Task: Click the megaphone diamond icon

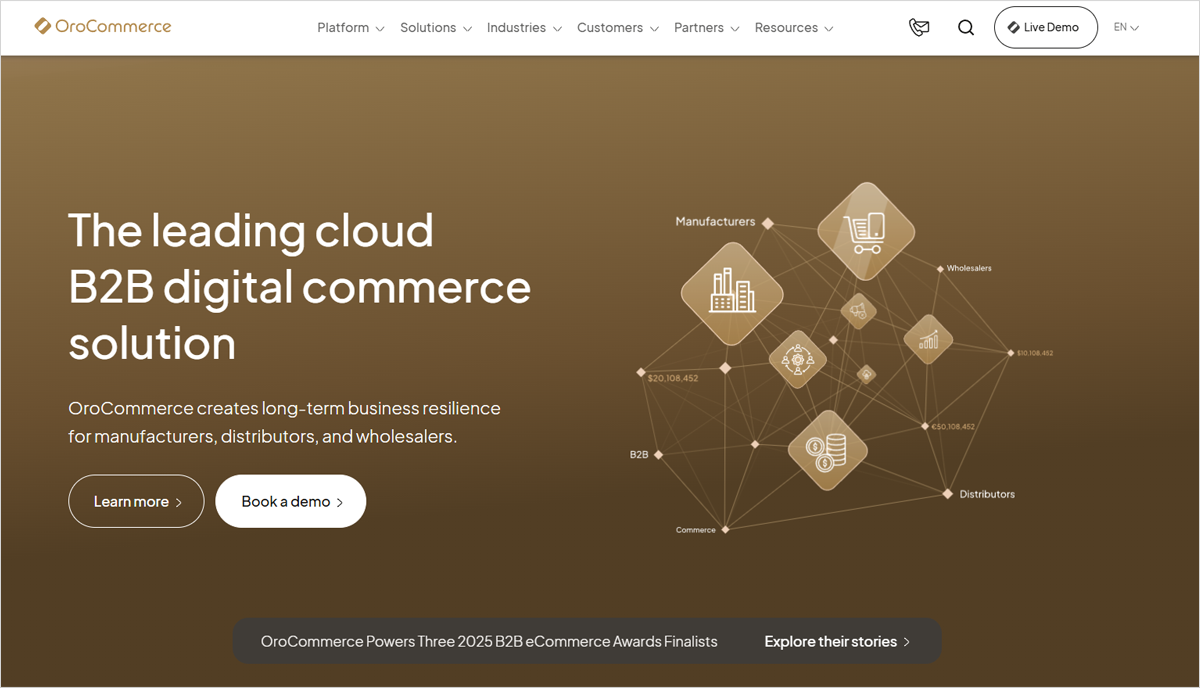Action: [x=858, y=311]
